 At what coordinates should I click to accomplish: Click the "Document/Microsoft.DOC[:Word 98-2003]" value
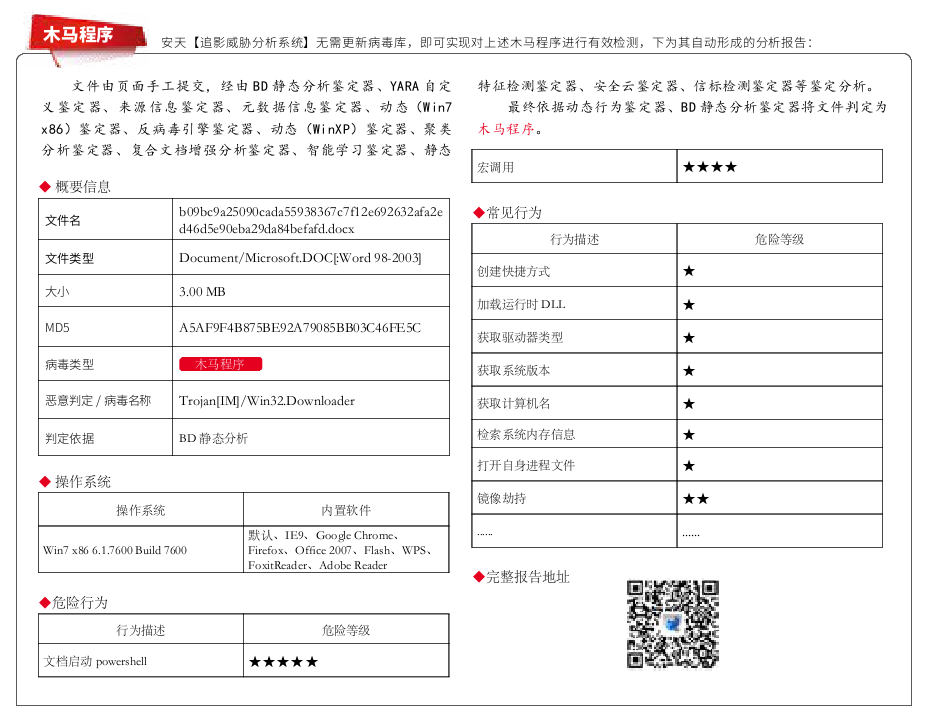[x=300, y=258]
